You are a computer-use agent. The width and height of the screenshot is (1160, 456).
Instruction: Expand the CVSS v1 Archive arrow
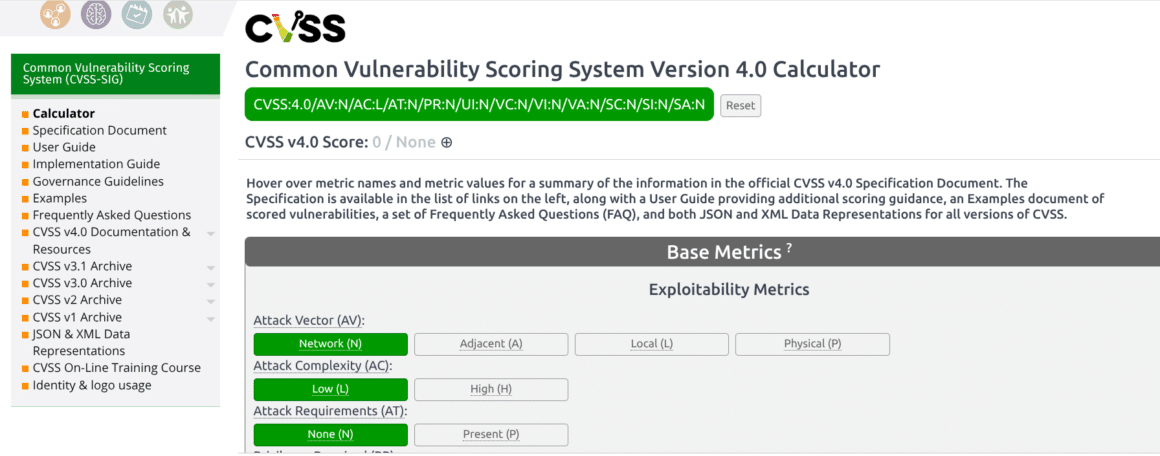(211, 319)
